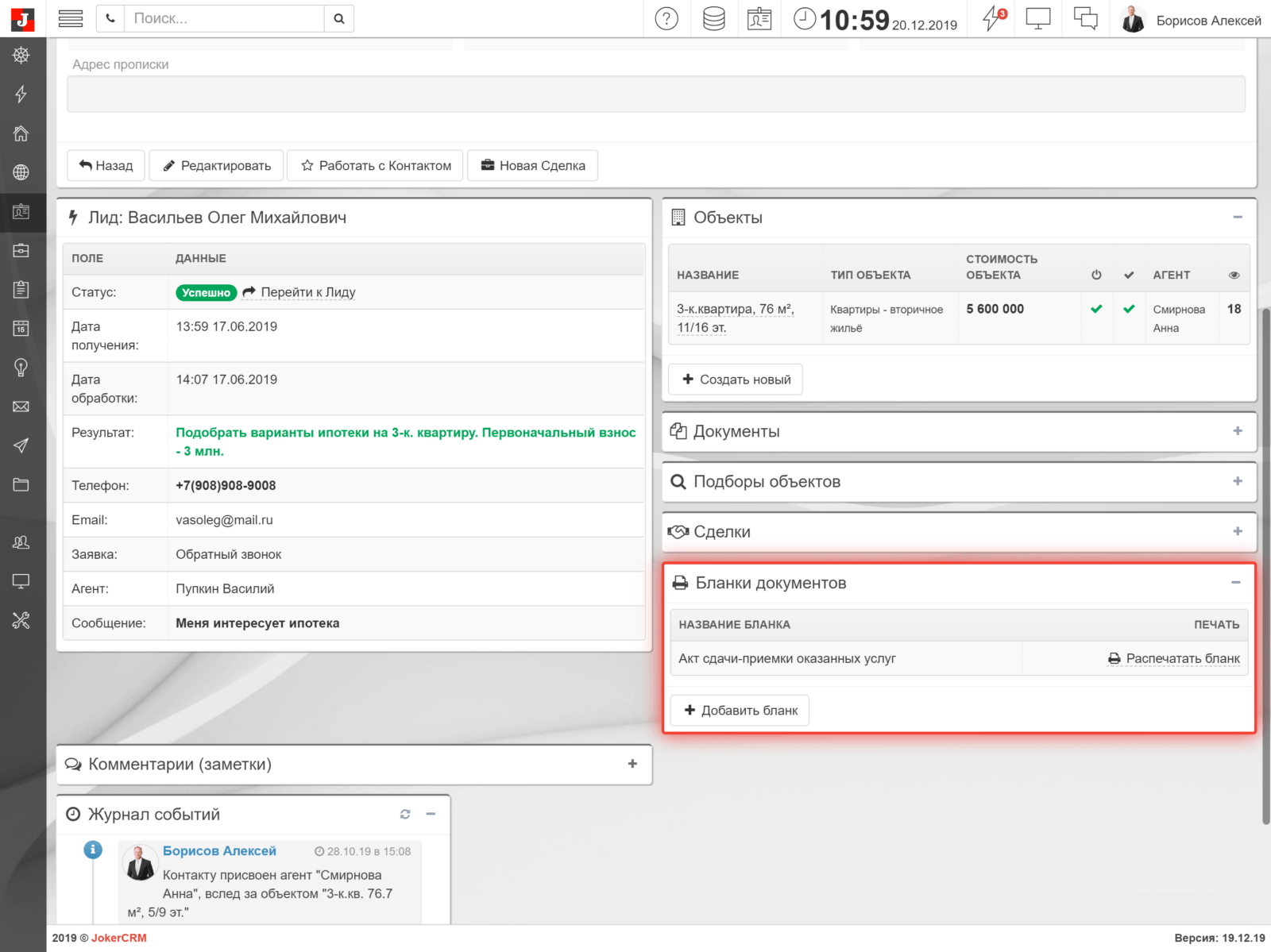Click the search input field
Viewport: 1271px width, 952px height.
(222, 17)
